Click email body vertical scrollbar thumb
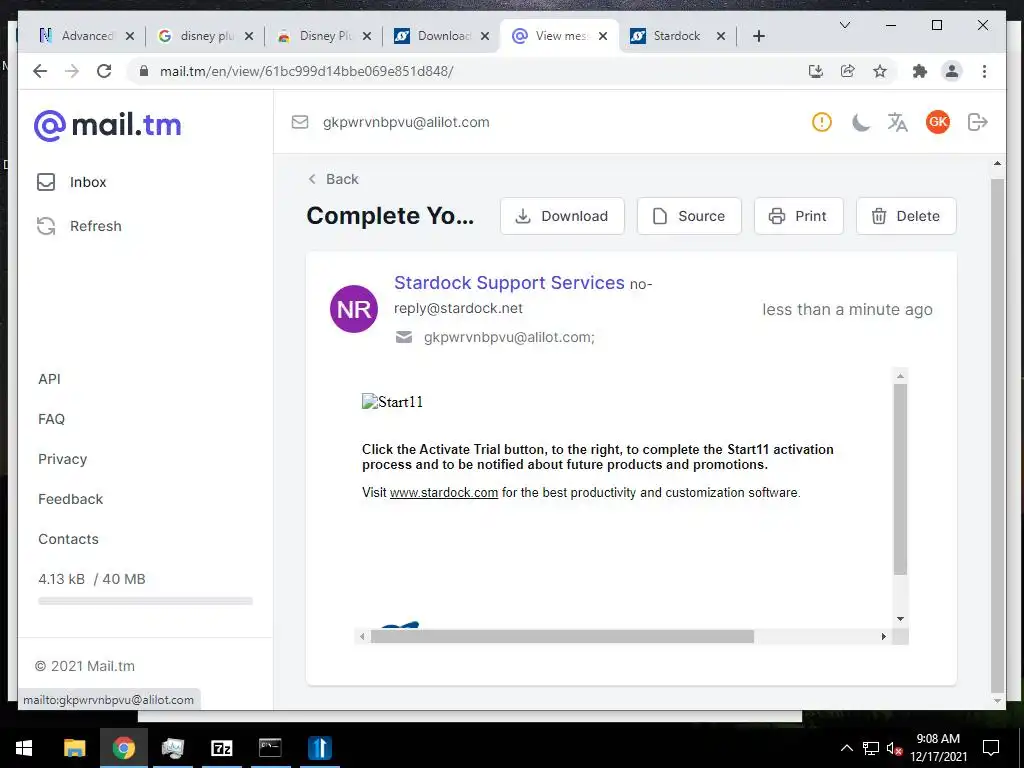The image size is (1024, 768). 901,479
